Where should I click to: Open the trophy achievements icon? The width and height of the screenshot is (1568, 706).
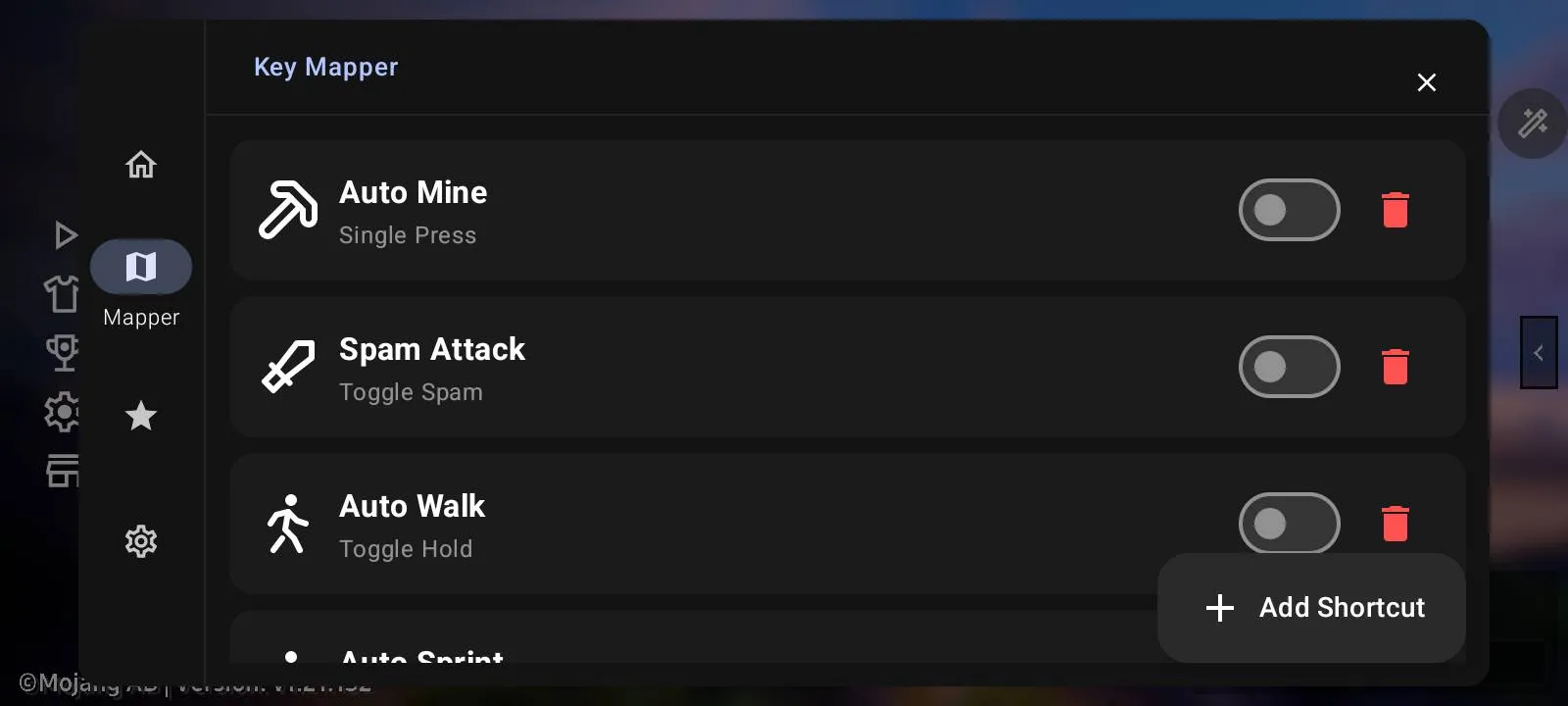click(63, 353)
